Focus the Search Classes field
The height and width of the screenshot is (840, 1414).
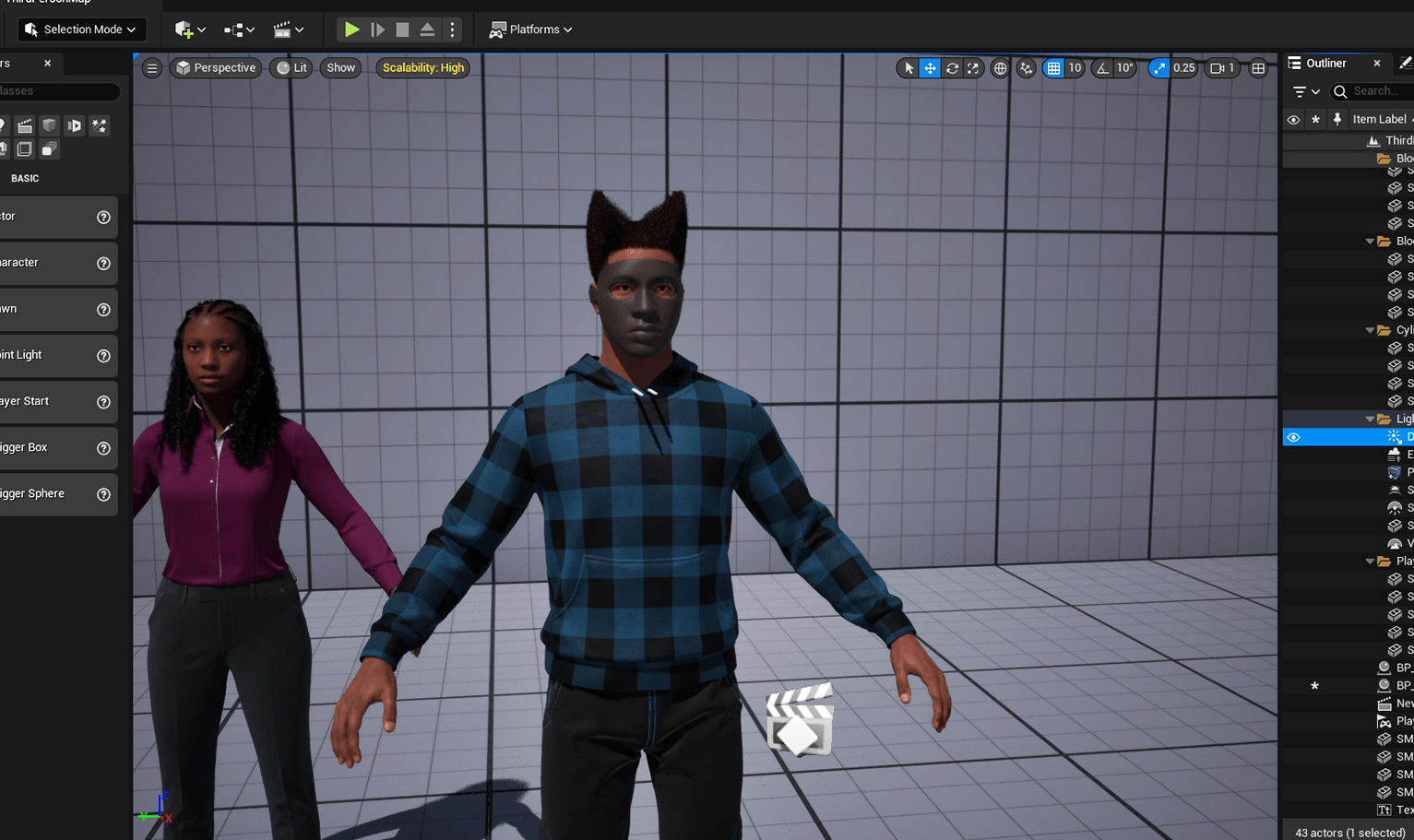click(60, 91)
